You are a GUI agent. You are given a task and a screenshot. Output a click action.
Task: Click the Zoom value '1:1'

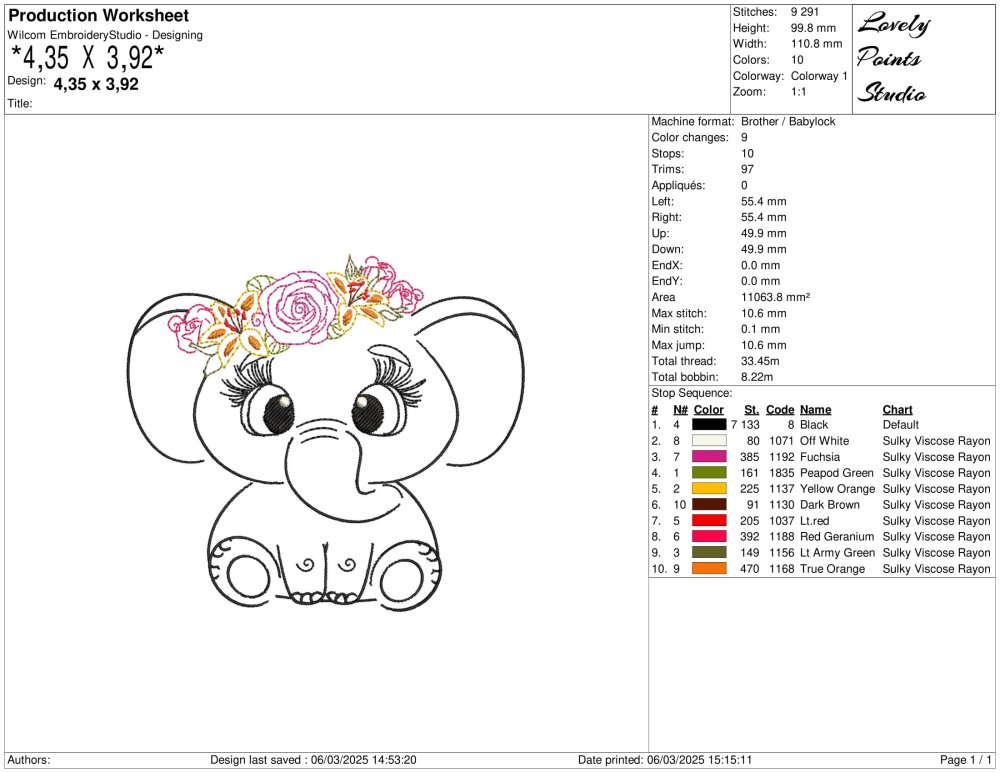pyautogui.click(x=798, y=92)
